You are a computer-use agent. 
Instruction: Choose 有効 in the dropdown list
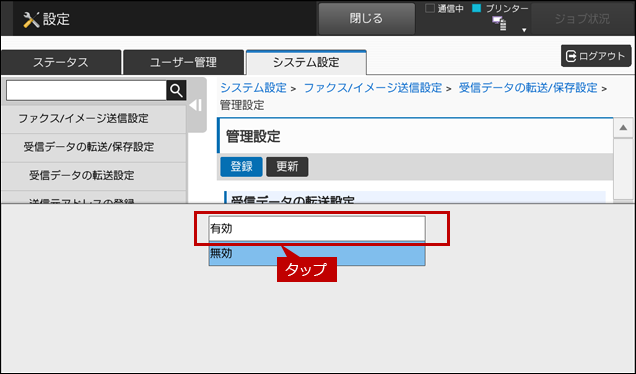[317, 228]
